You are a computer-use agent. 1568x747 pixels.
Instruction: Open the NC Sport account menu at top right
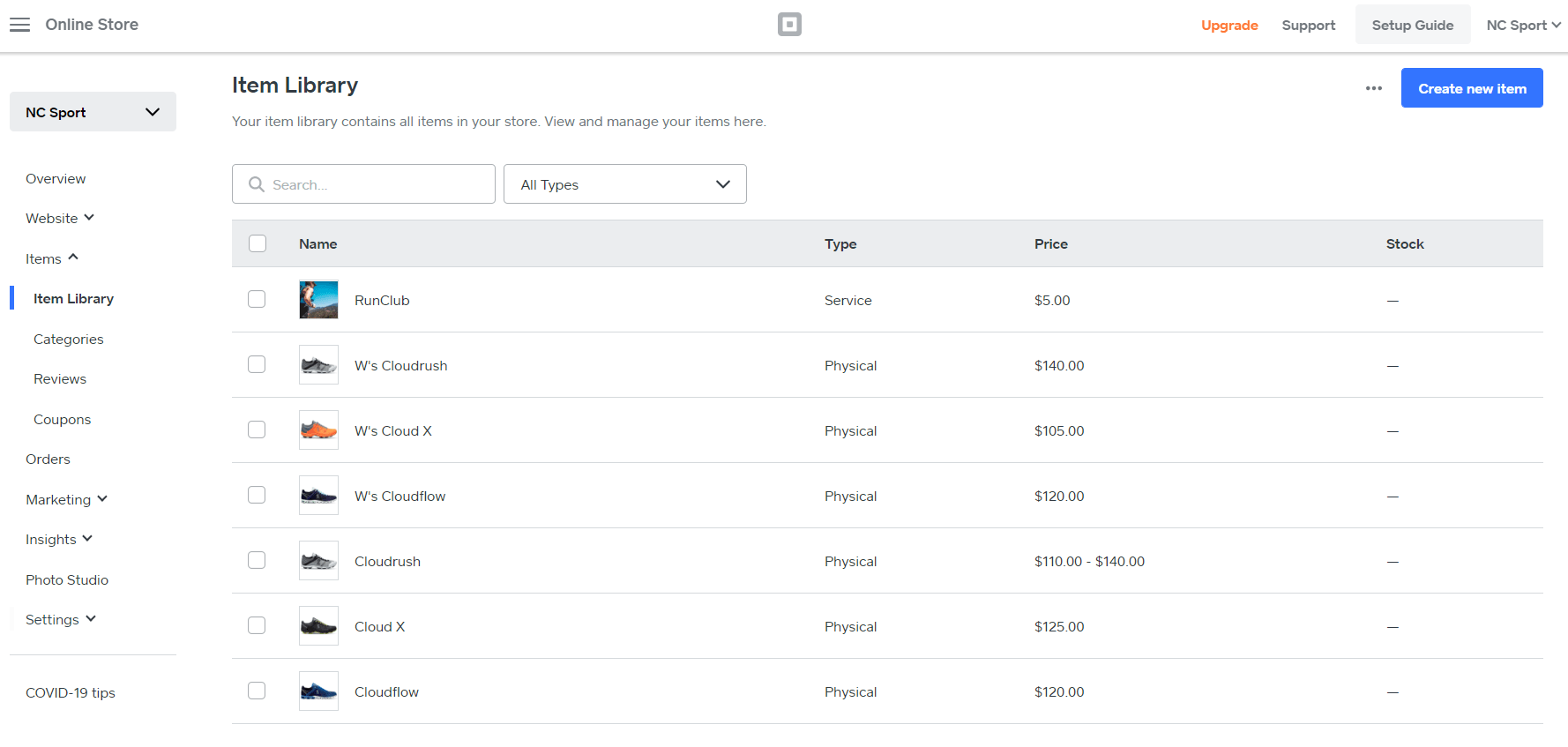point(1523,26)
